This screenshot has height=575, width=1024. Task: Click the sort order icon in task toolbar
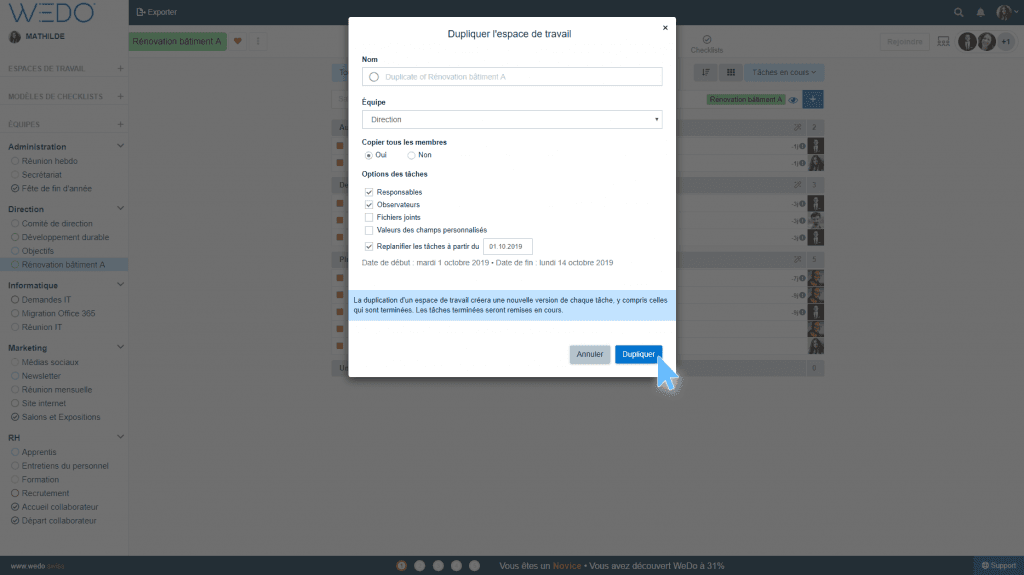tap(706, 72)
